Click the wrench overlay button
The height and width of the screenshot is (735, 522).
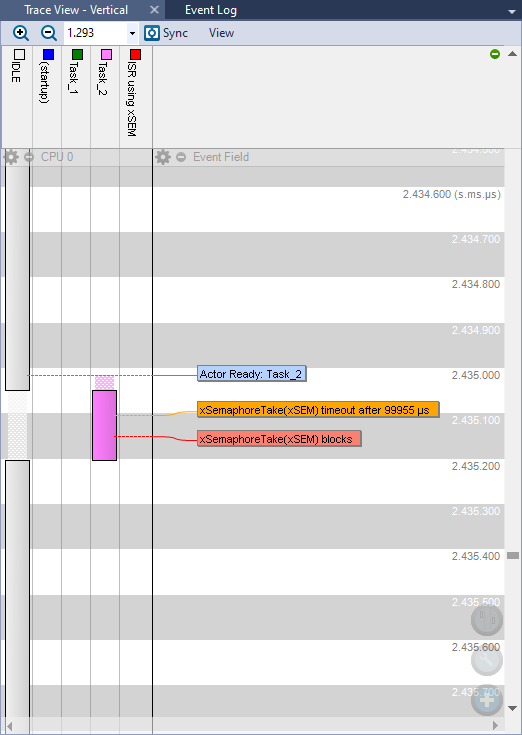[487, 660]
